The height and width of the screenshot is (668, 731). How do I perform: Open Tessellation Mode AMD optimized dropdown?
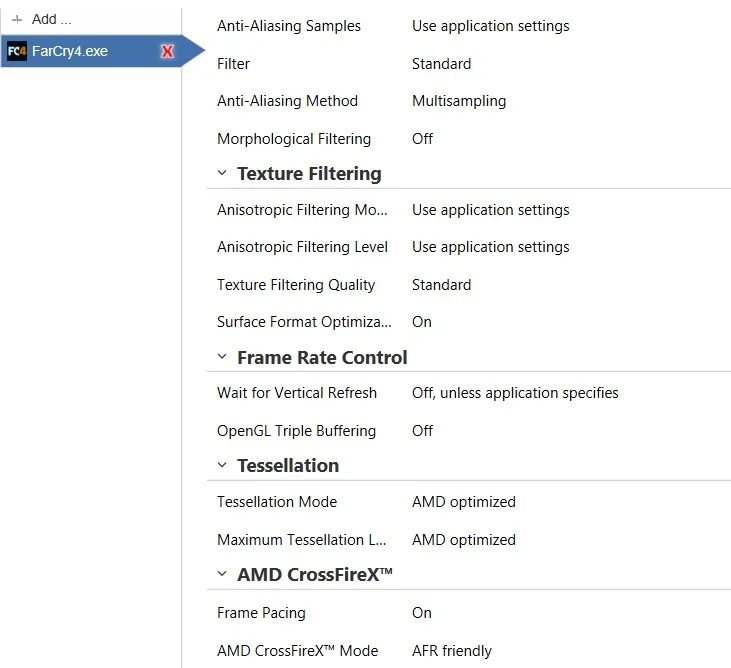tap(464, 502)
